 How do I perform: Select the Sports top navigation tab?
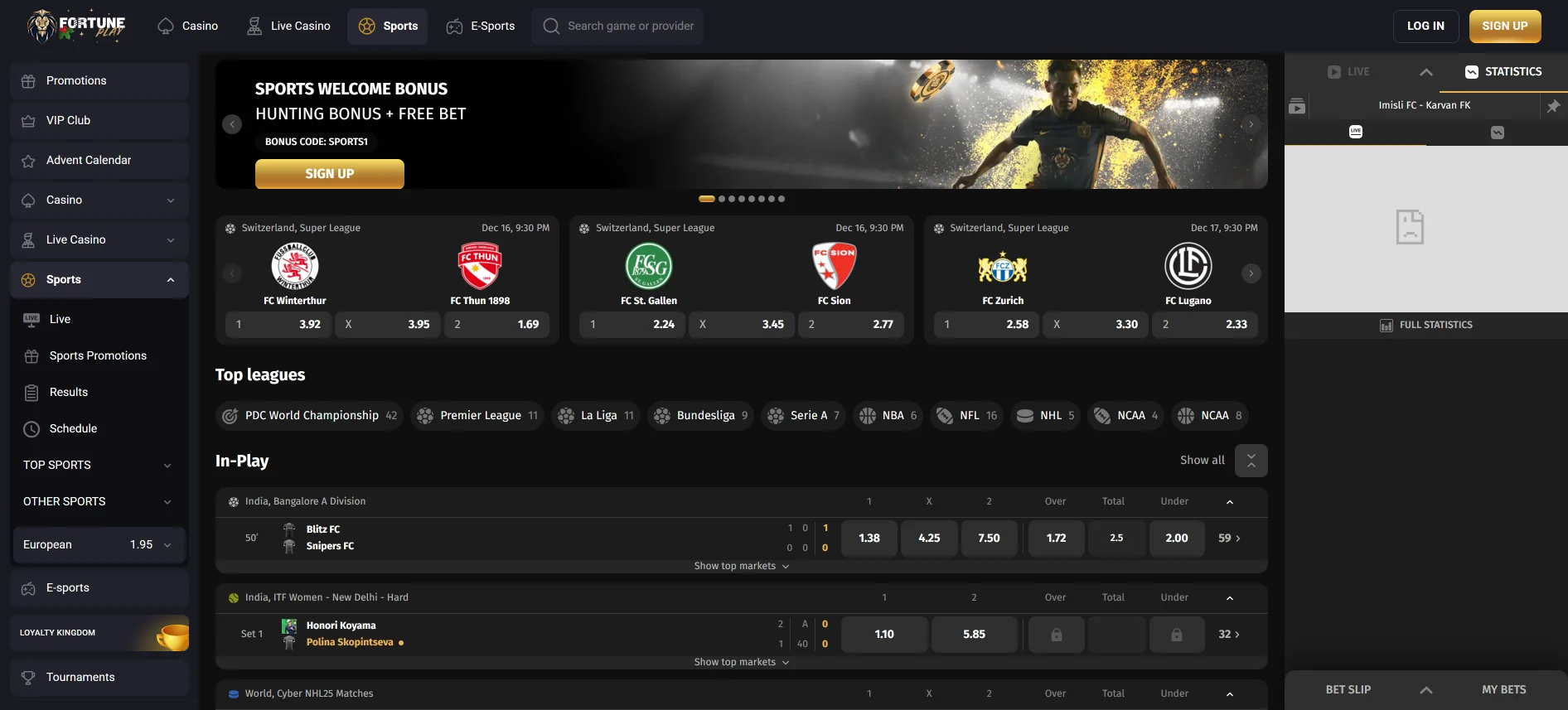(x=388, y=27)
